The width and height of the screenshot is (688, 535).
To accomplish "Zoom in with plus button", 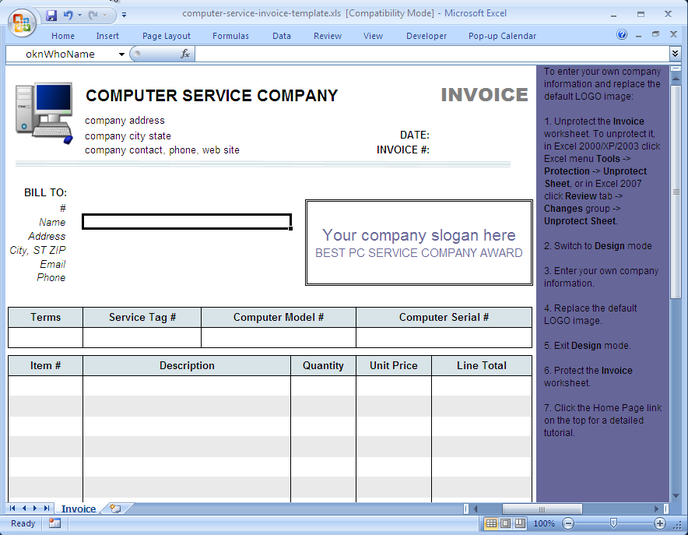I will 659,523.
